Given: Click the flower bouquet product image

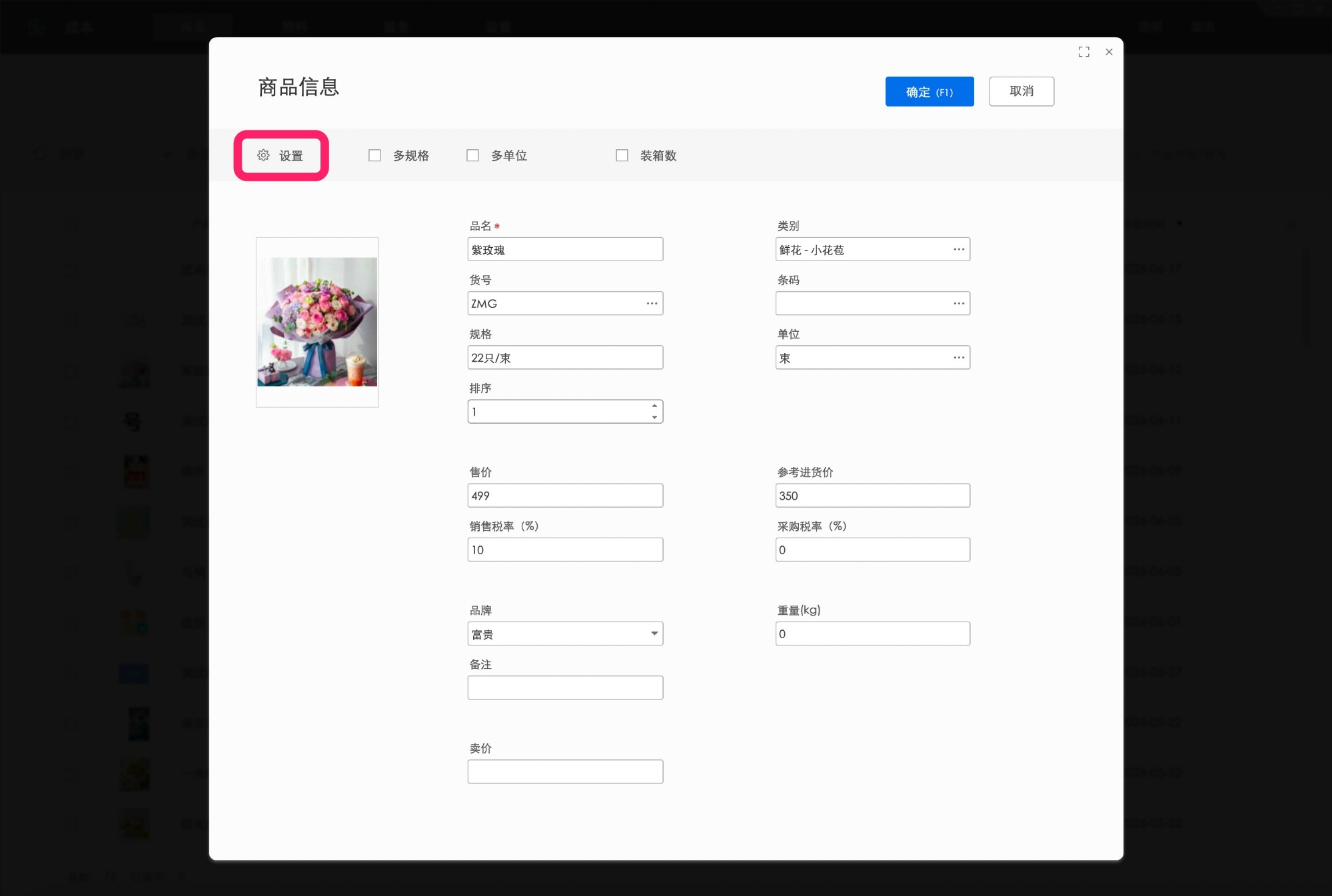Looking at the screenshot, I should (317, 322).
